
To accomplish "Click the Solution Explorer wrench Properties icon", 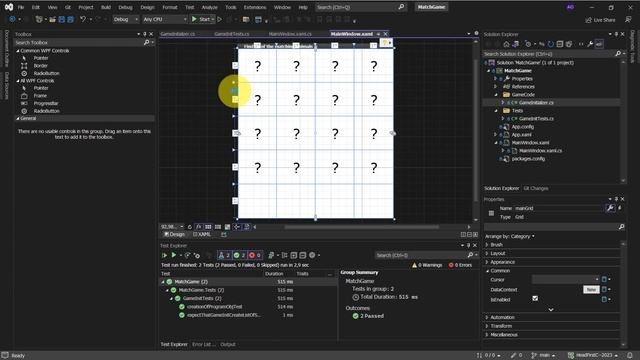I will tap(590, 44).
